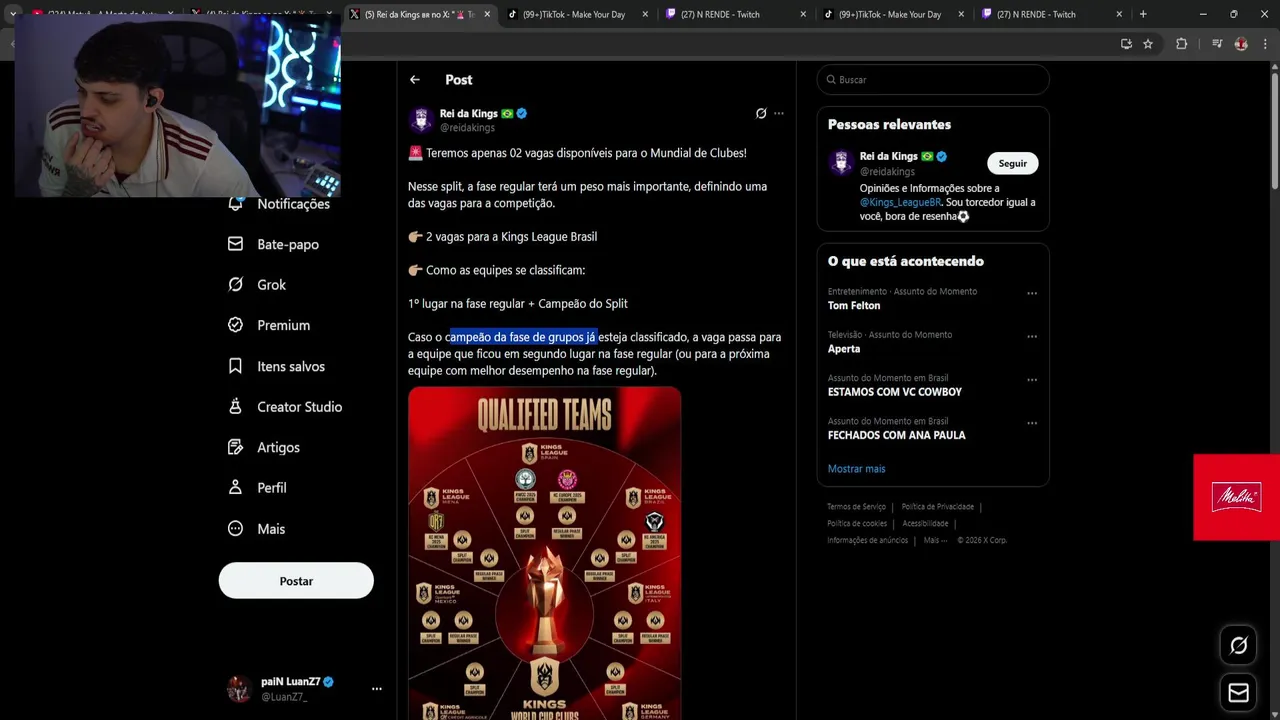Open Bate-papo in the sidebar
1280x720 pixels.
(x=273, y=244)
